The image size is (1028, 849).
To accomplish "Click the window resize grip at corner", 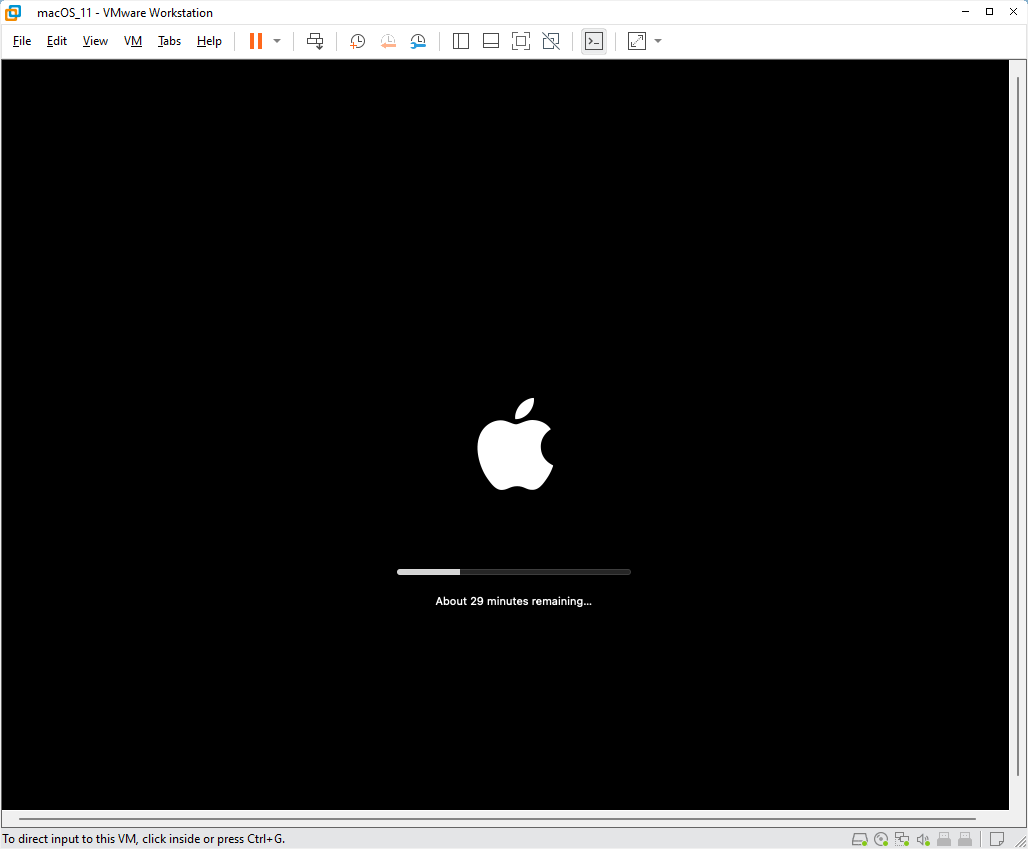I will pos(1020,841).
